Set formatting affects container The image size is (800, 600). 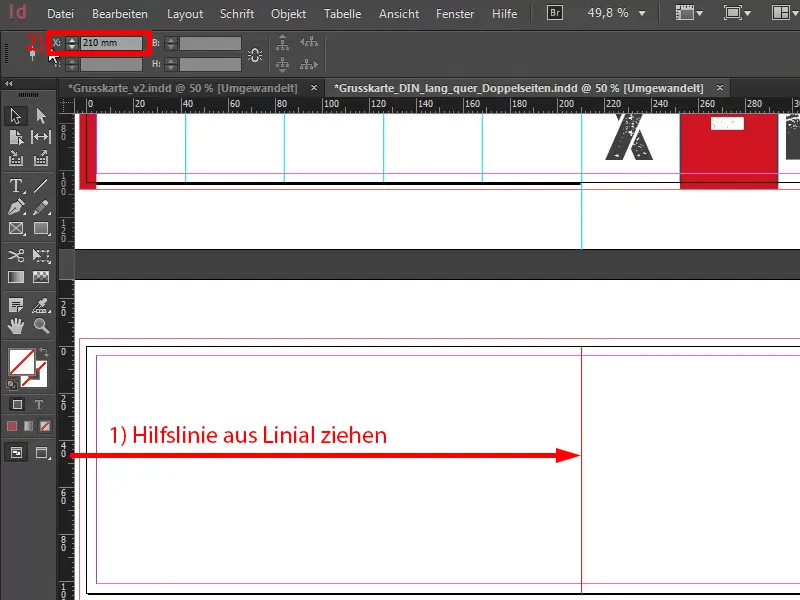click(17, 405)
